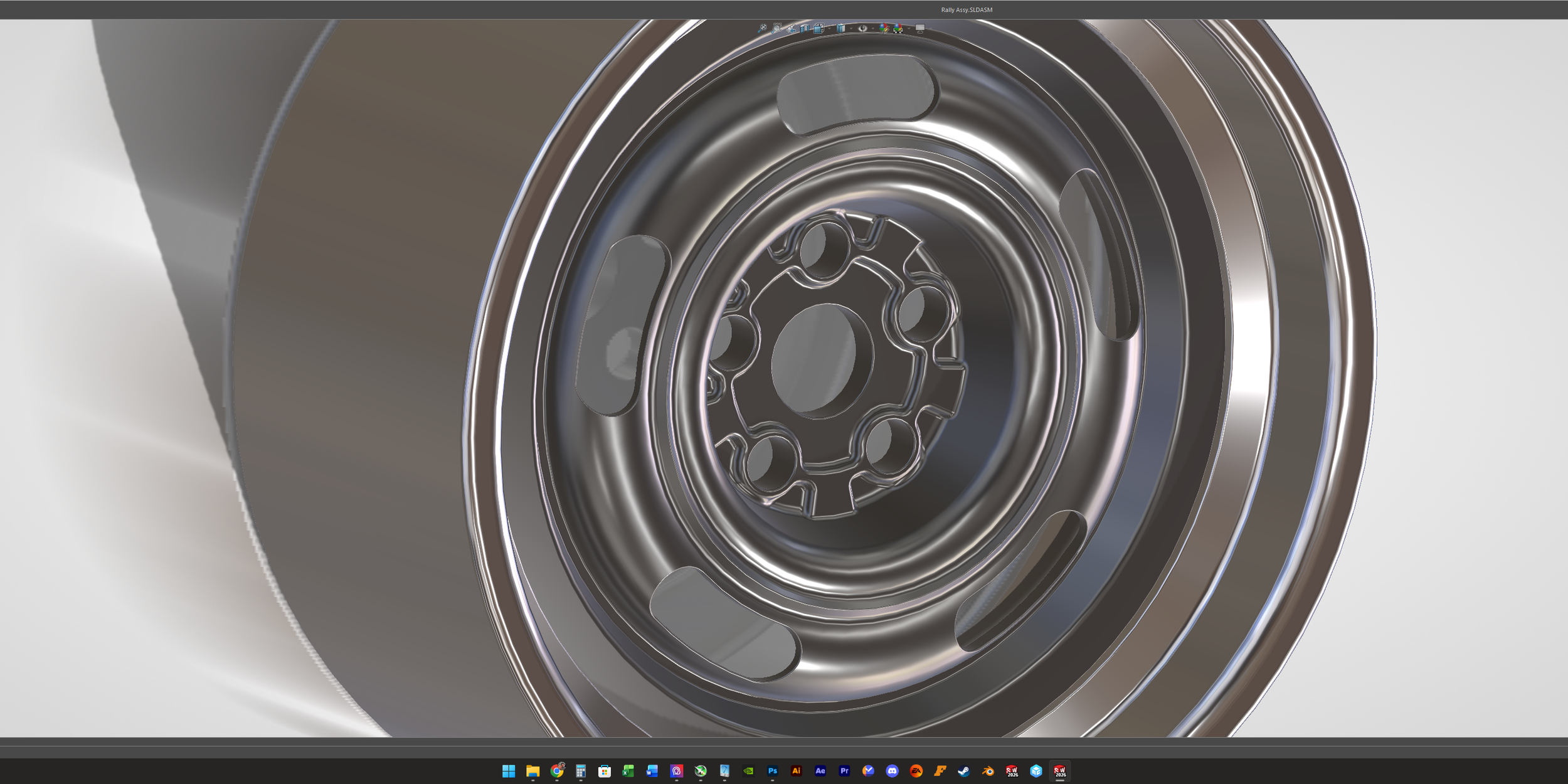
Task: Open the orange F app in taskbar
Action: (940, 771)
